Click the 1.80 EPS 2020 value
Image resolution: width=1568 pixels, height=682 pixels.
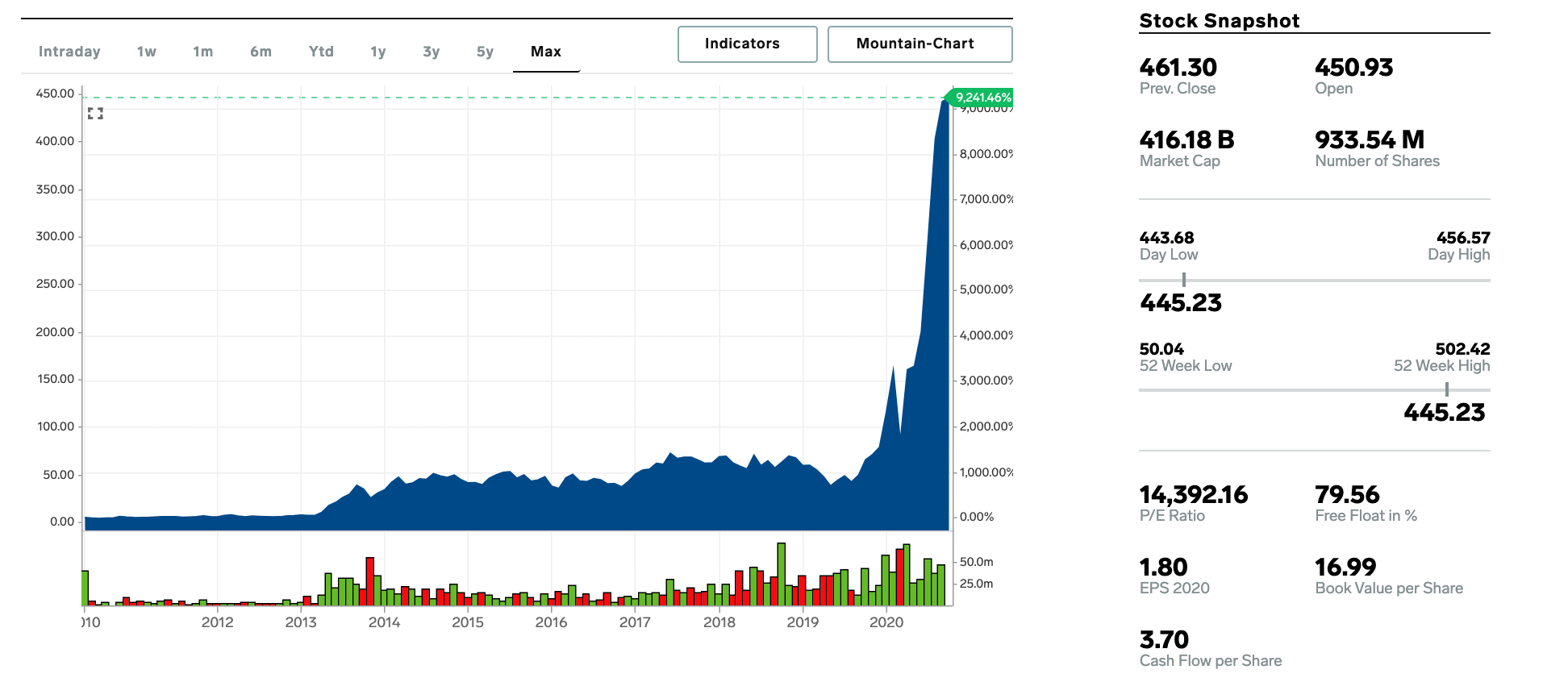[x=1163, y=568]
